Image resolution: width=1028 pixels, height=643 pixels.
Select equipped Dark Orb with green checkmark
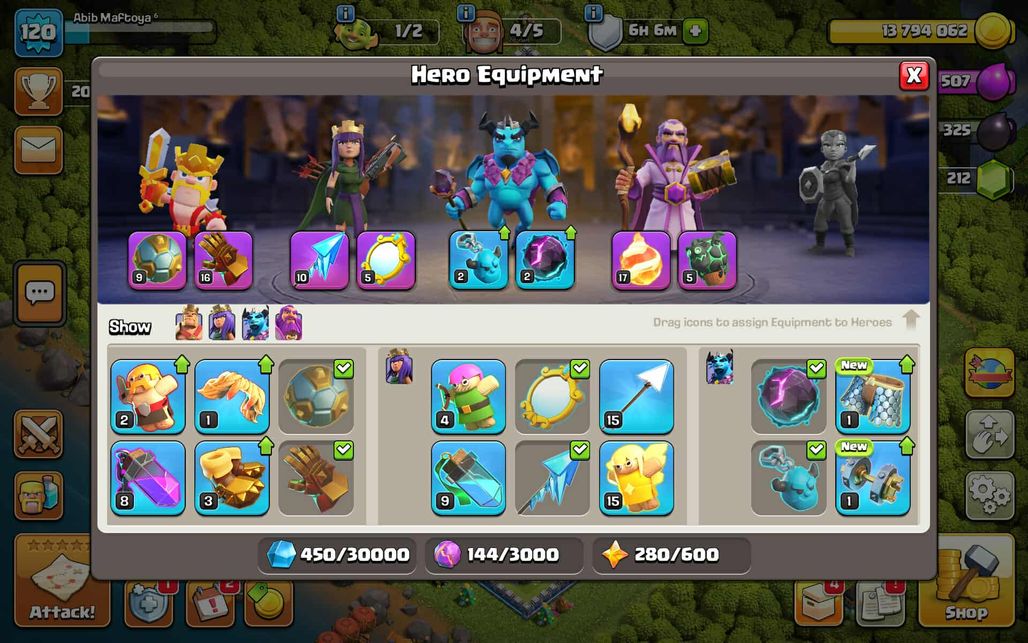pyautogui.click(x=789, y=396)
